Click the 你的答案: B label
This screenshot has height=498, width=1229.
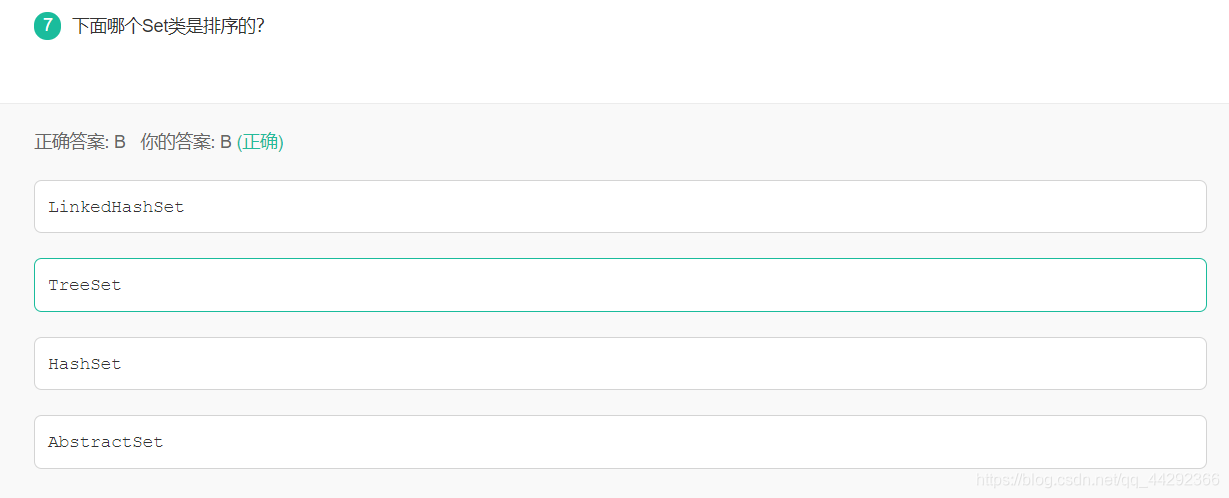pyautogui.click(x=186, y=142)
